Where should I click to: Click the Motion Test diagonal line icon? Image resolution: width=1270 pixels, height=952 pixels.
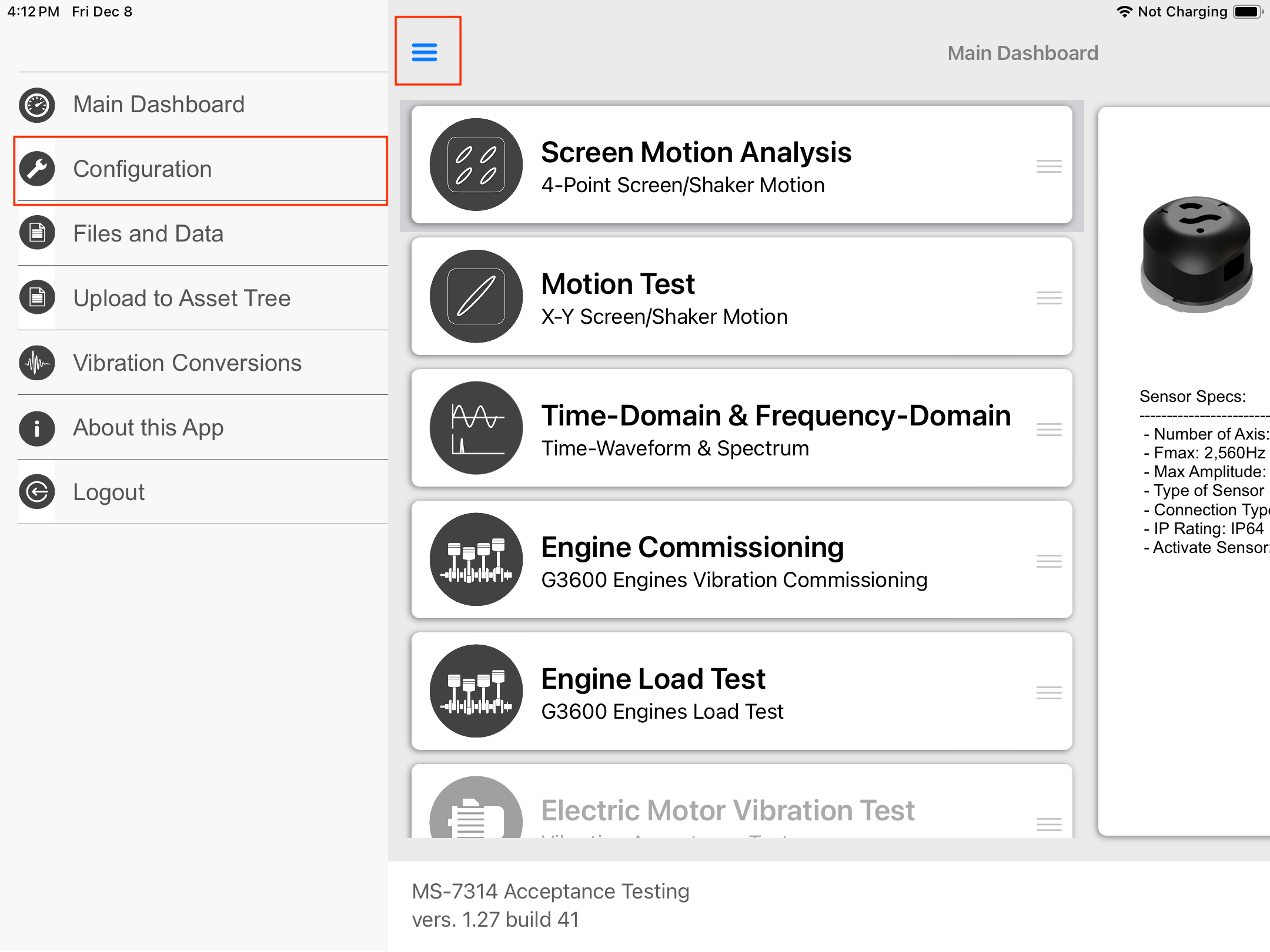476,296
